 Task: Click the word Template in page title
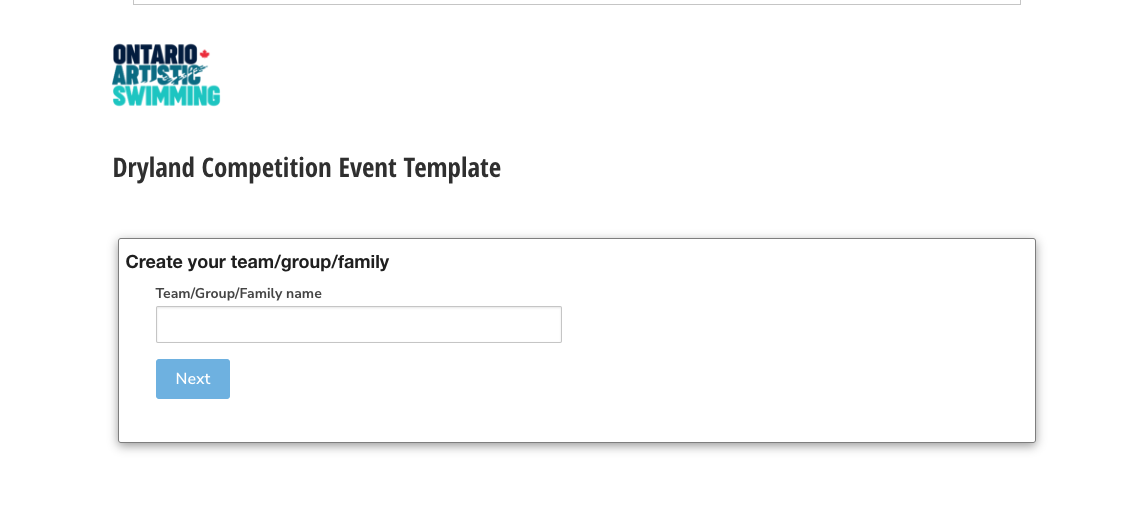pyautogui.click(x=452, y=168)
